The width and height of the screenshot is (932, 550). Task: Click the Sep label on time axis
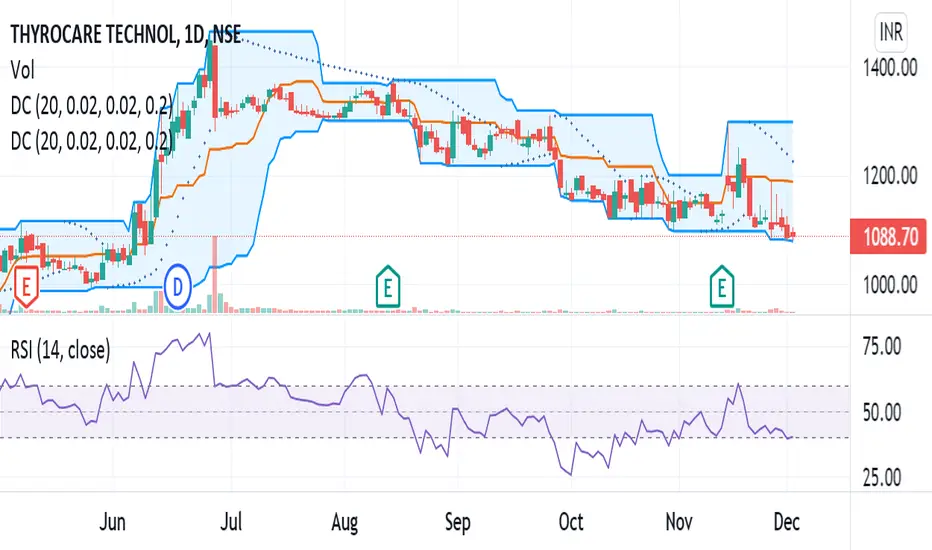click(x=457, y=522)
